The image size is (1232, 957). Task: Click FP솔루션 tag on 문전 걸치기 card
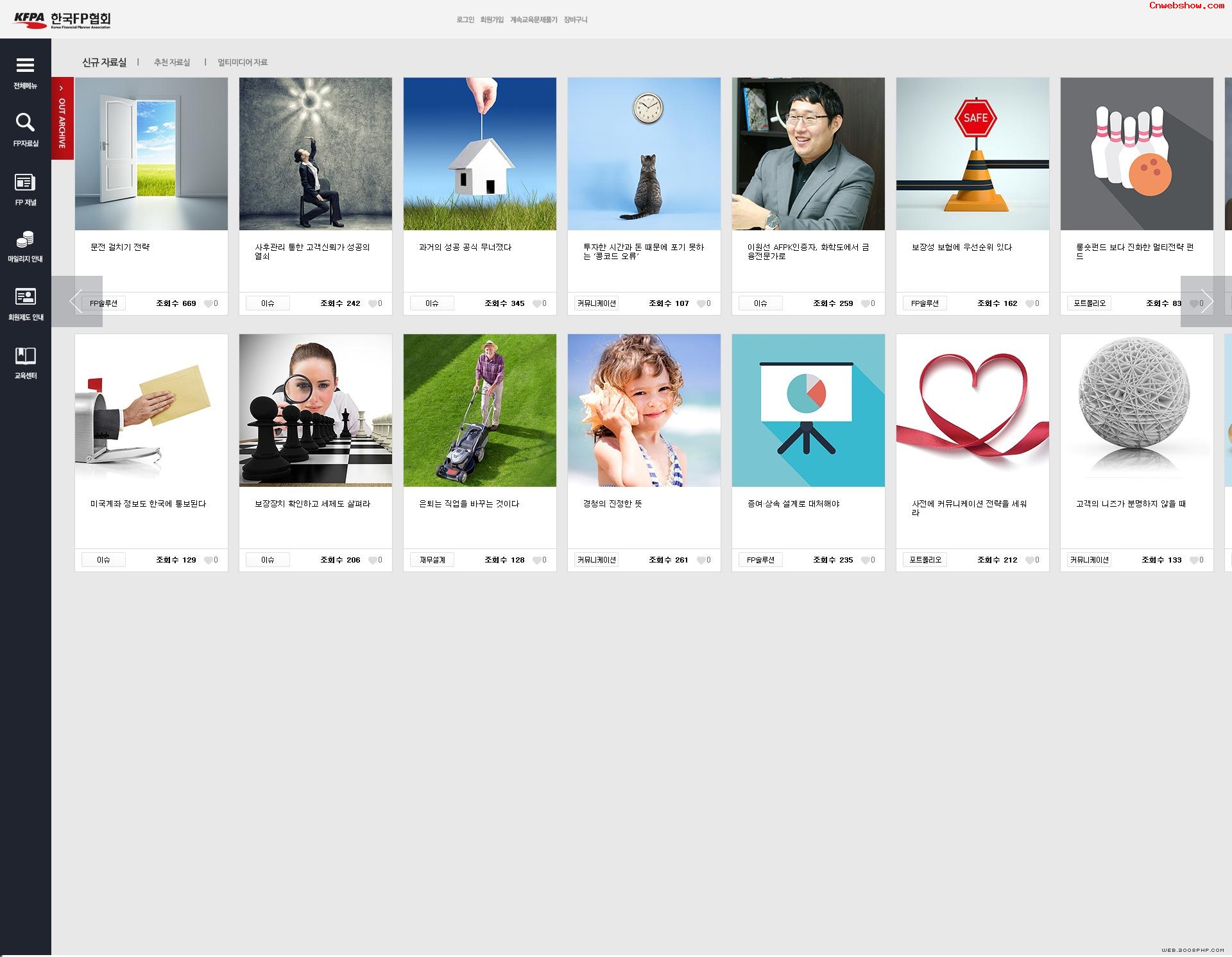point(103,303)
